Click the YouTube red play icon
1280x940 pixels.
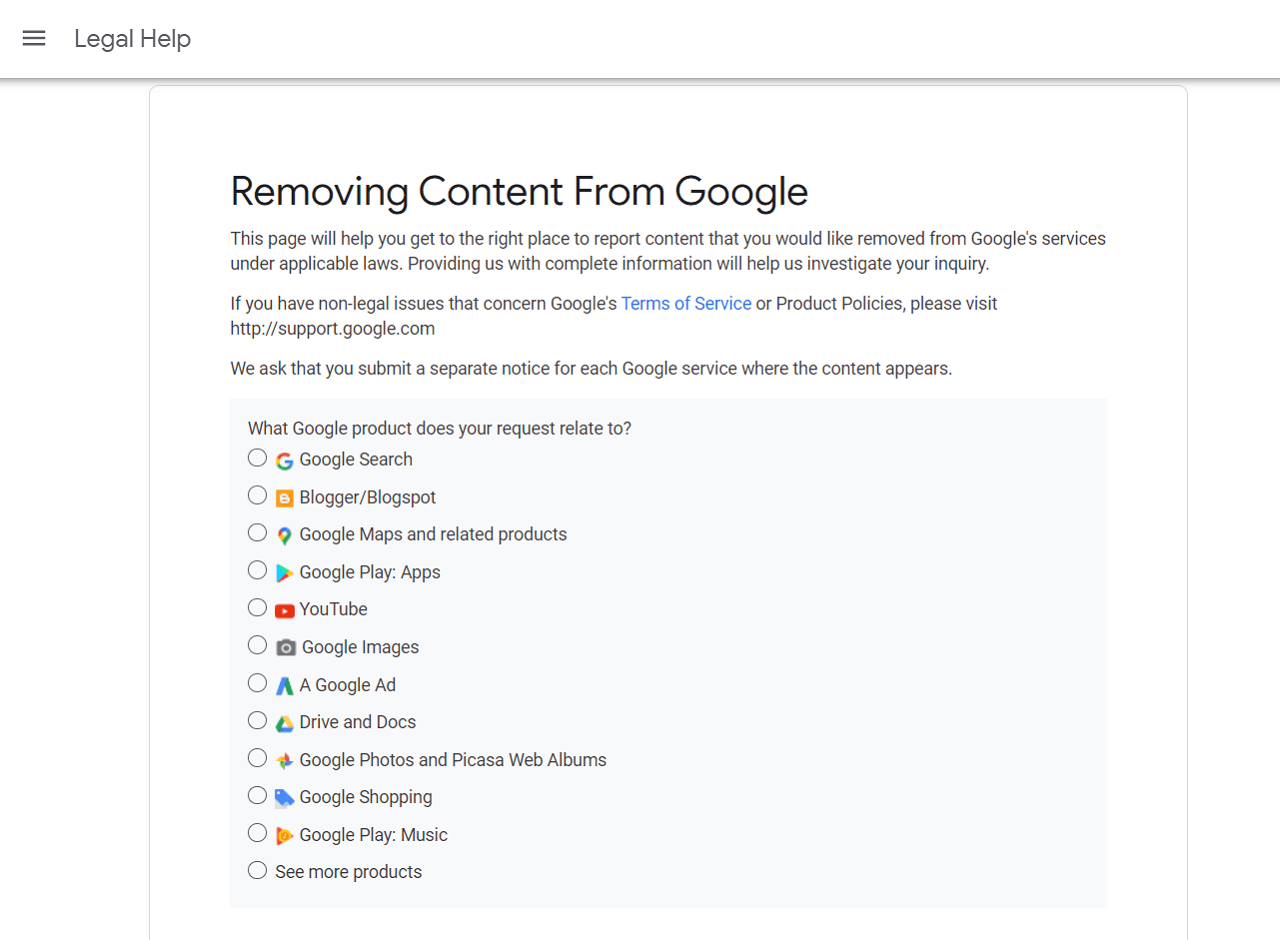285,610
